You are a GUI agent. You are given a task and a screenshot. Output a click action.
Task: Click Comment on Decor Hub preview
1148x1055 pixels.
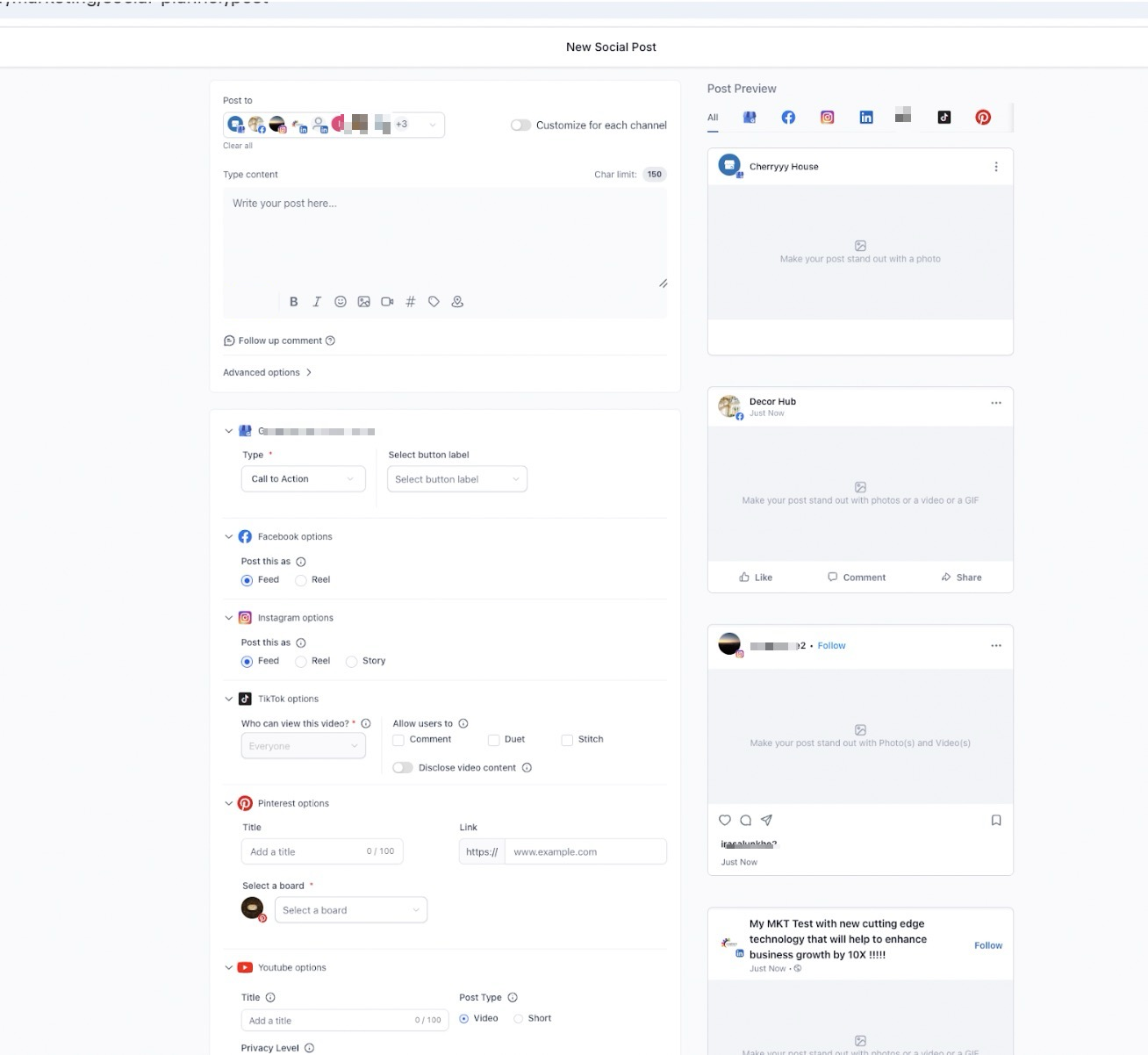click(857, 578)
